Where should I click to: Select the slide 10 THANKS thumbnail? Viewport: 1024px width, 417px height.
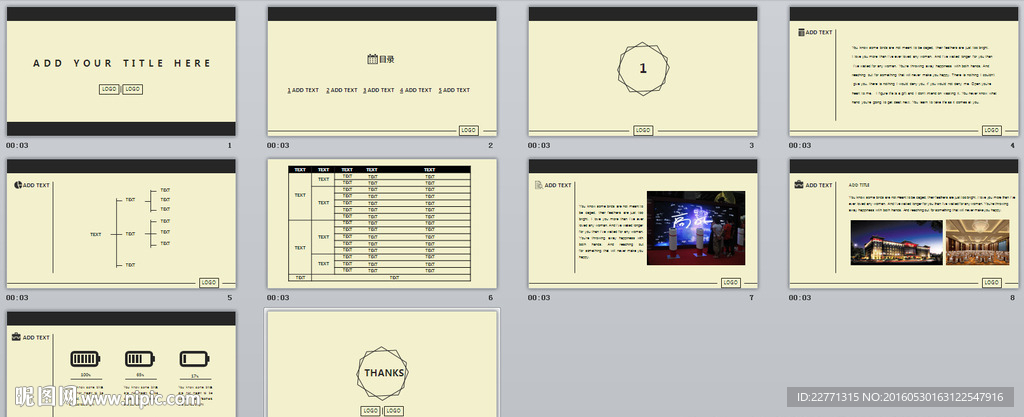tap(382, 364)
